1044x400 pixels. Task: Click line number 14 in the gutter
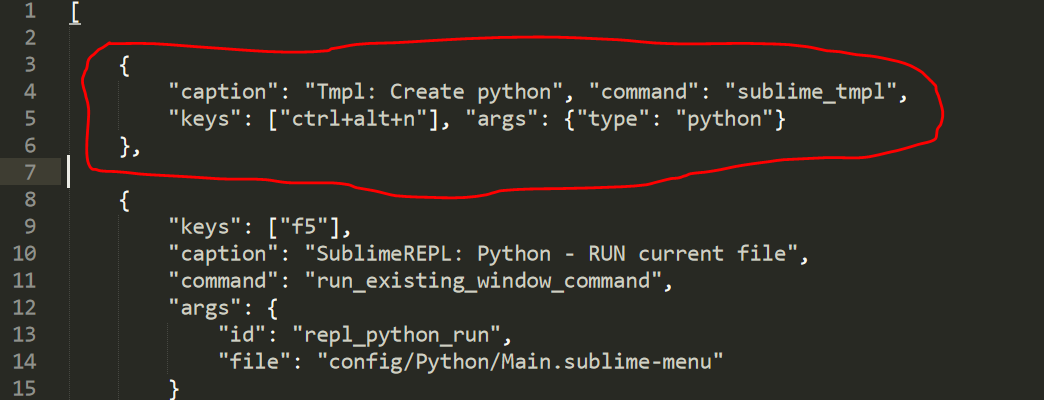25,361
